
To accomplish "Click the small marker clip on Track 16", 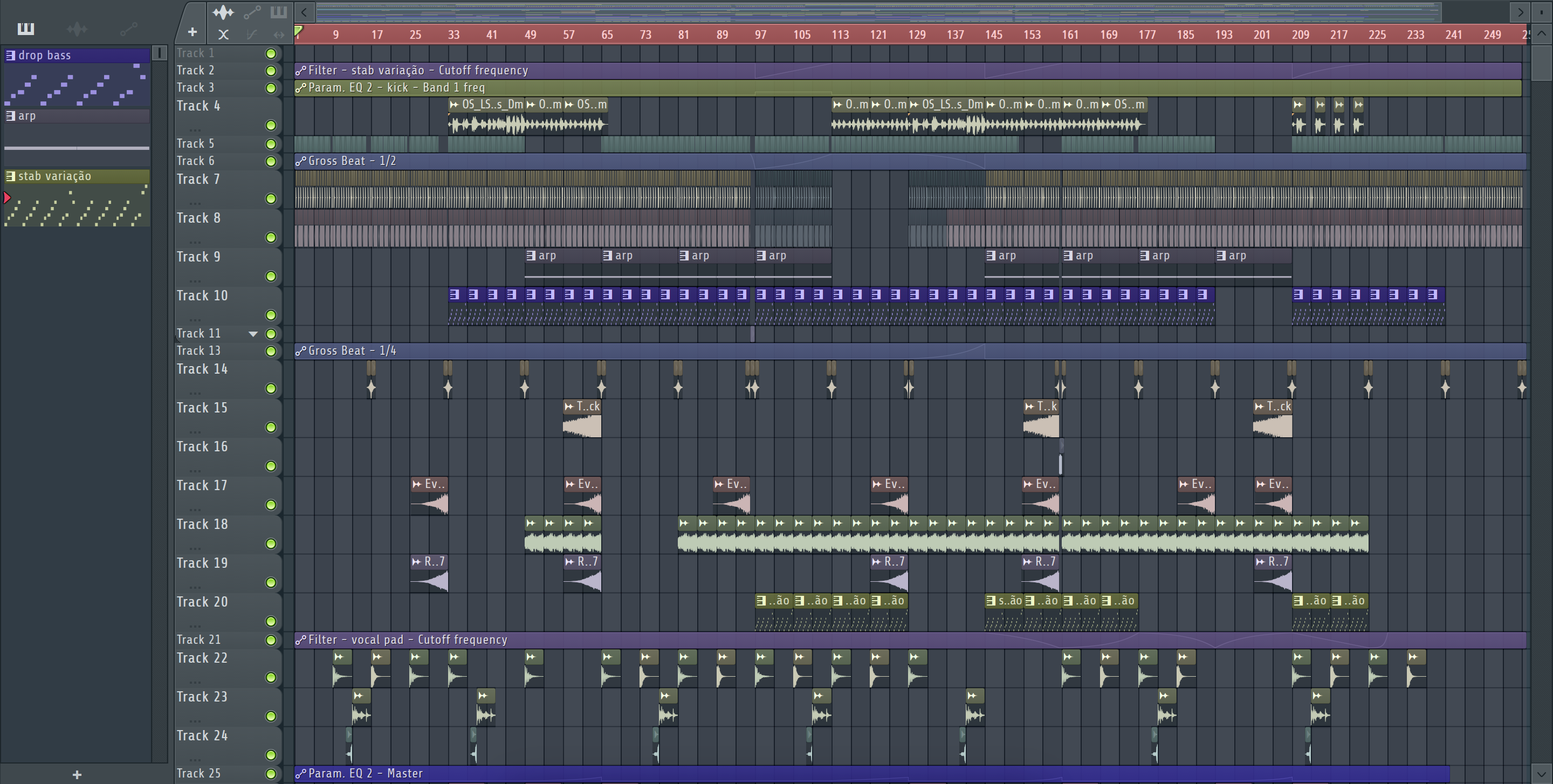I will [x=1061, y=457].
